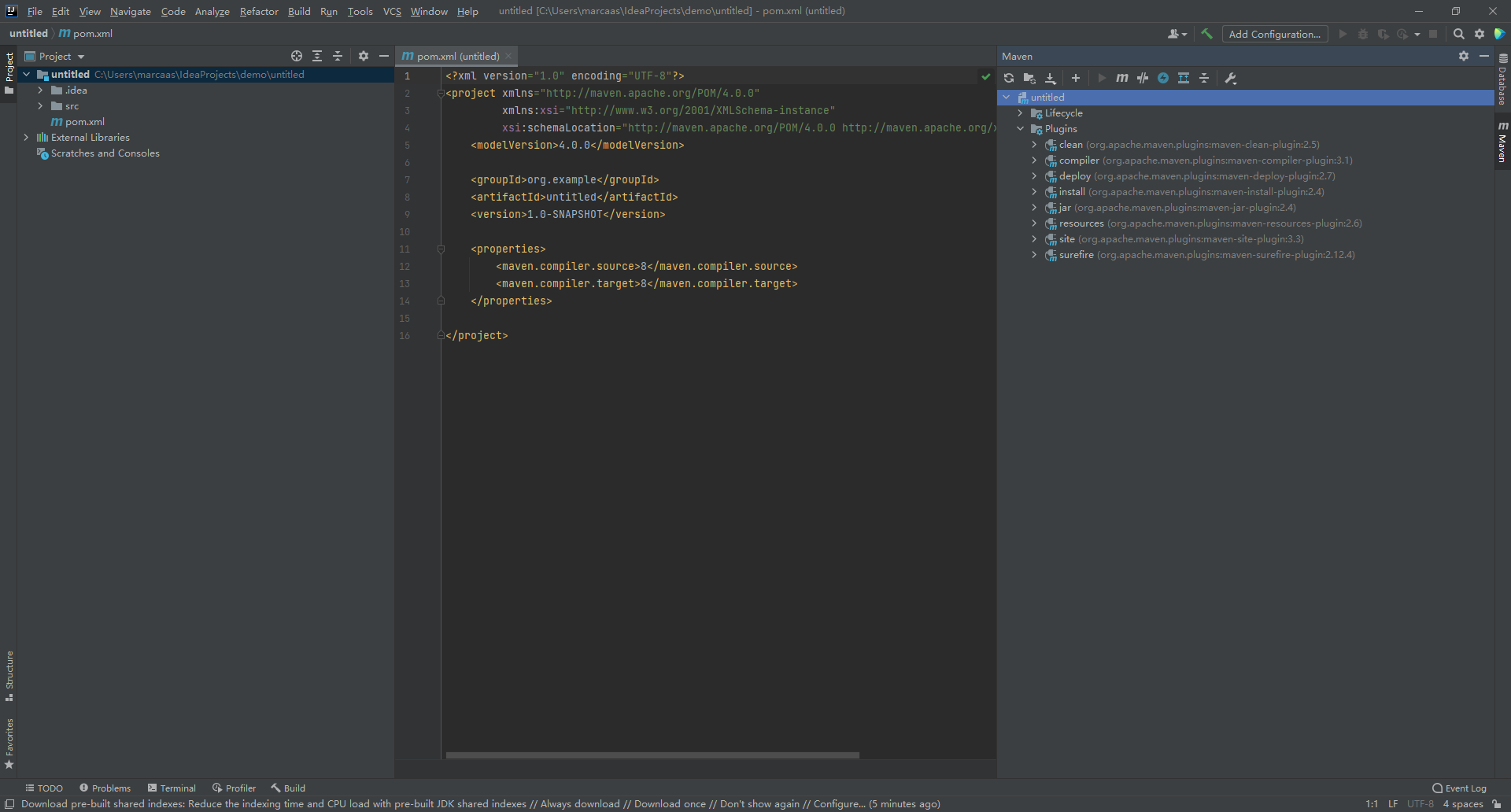Screen dimensions: 1511x812
Task: Click LF line separator in status bar
Action: point(1392,803)
